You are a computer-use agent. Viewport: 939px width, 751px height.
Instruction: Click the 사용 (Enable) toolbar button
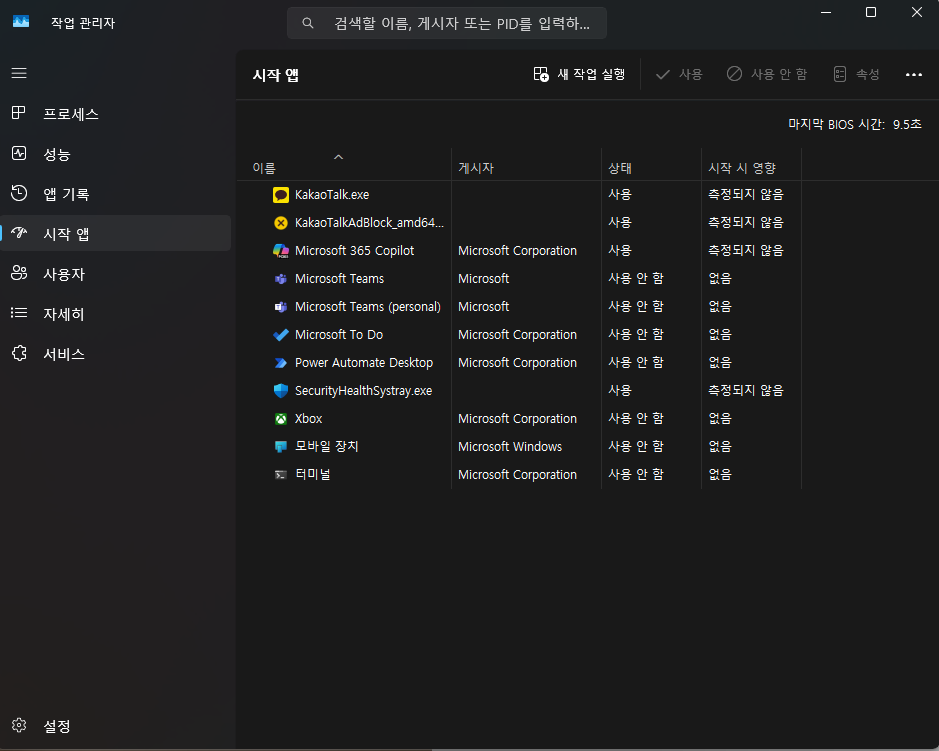679,74
